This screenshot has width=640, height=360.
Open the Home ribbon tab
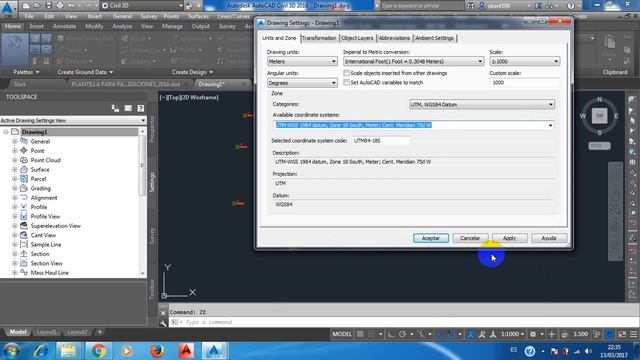coord(13,26)
